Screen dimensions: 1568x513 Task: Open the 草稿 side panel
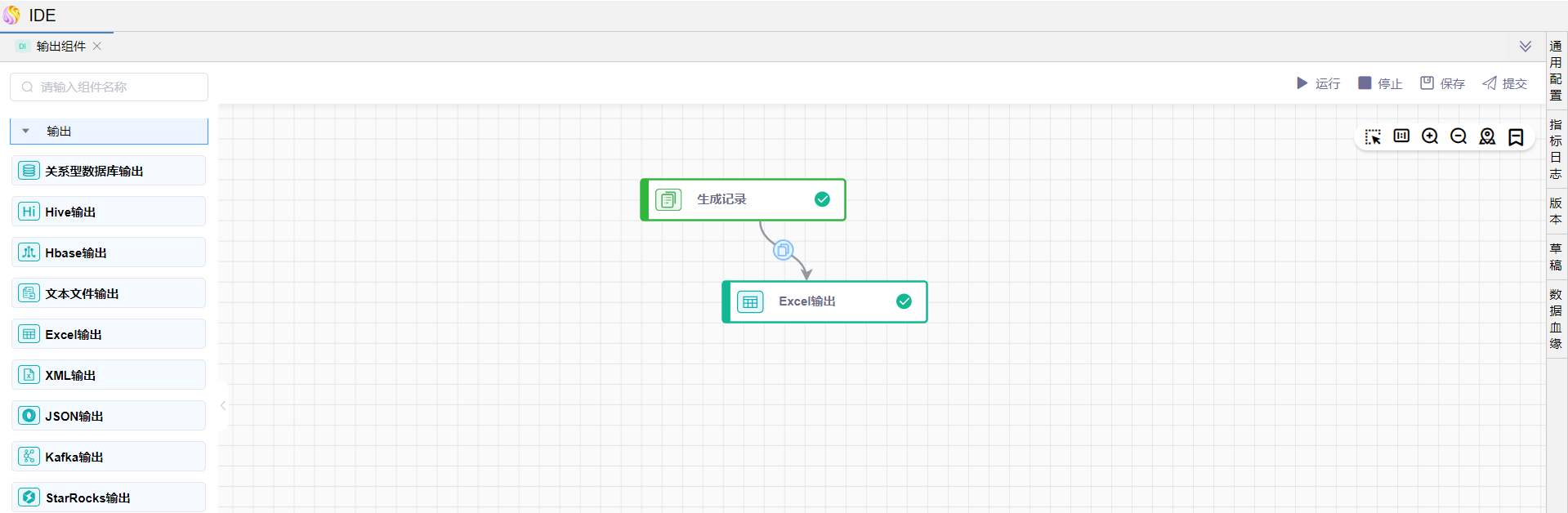tap(1556, 256)
